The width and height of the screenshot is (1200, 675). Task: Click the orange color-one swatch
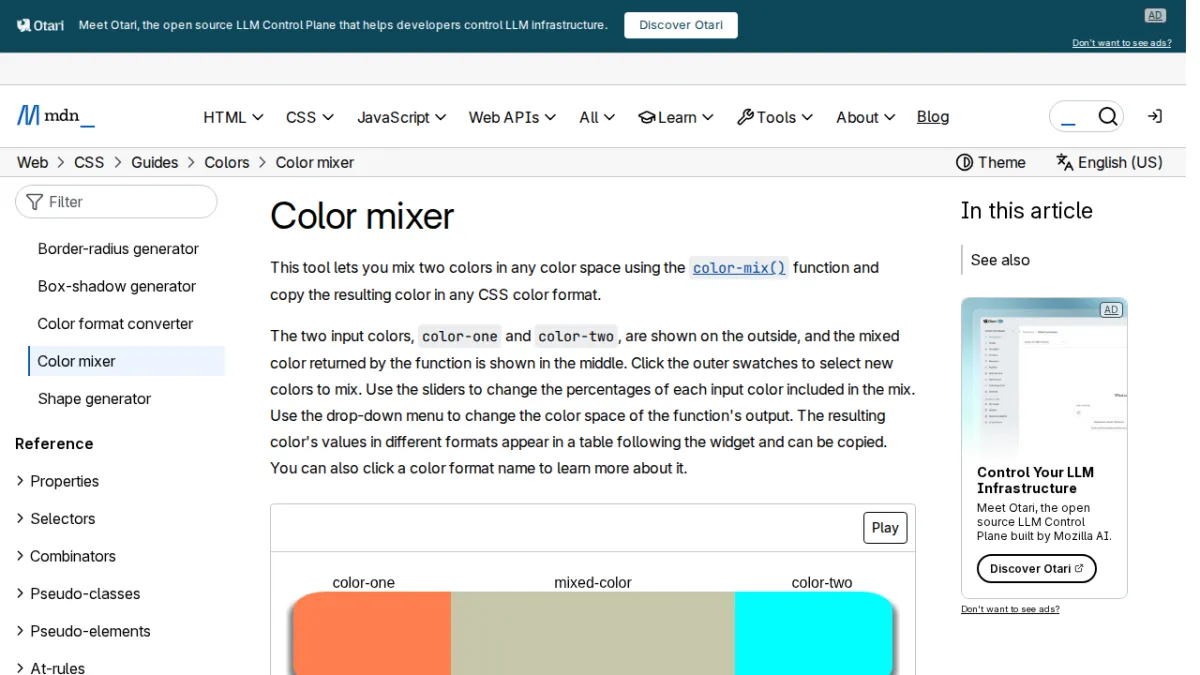coord(371,633)
